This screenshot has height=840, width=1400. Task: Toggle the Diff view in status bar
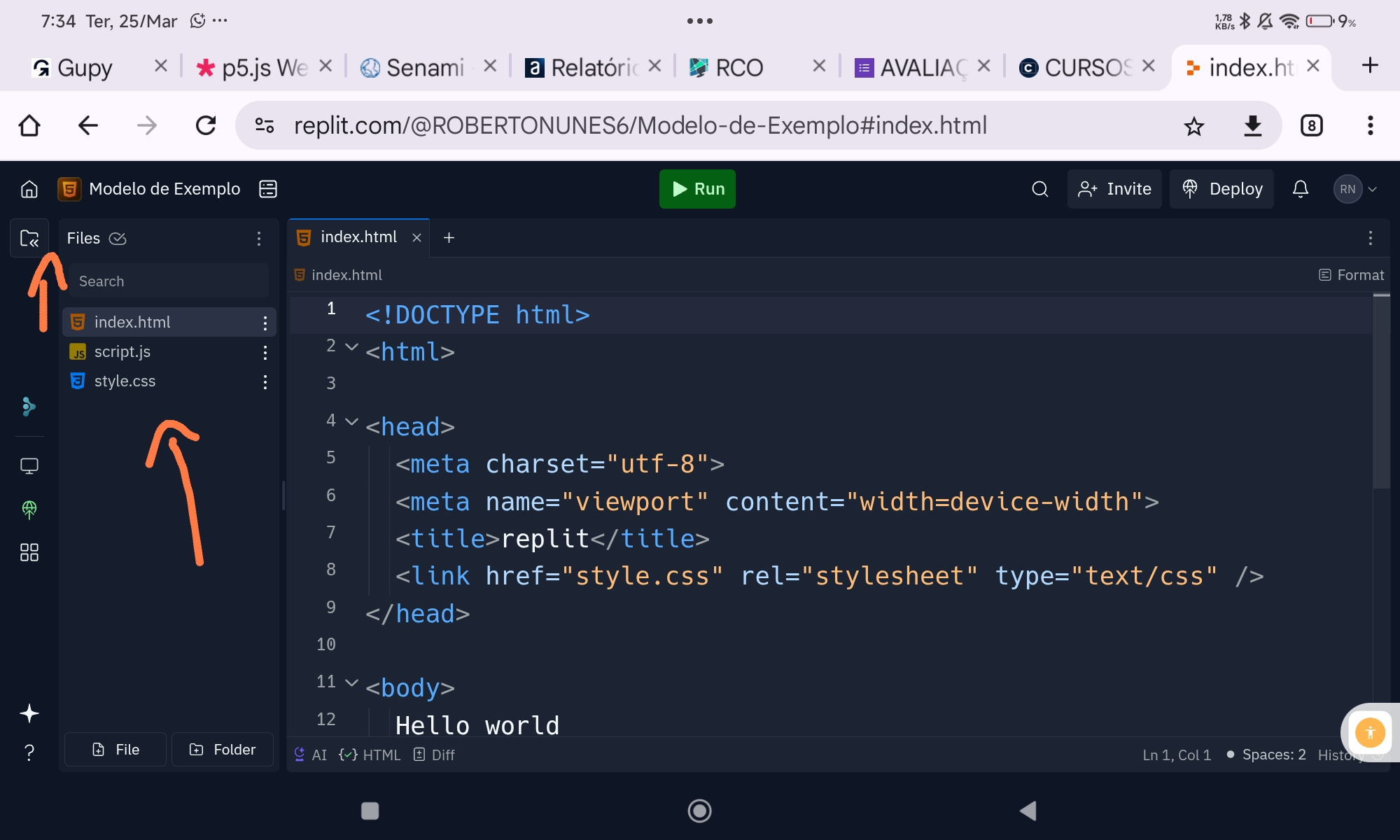tap(435, 755)
